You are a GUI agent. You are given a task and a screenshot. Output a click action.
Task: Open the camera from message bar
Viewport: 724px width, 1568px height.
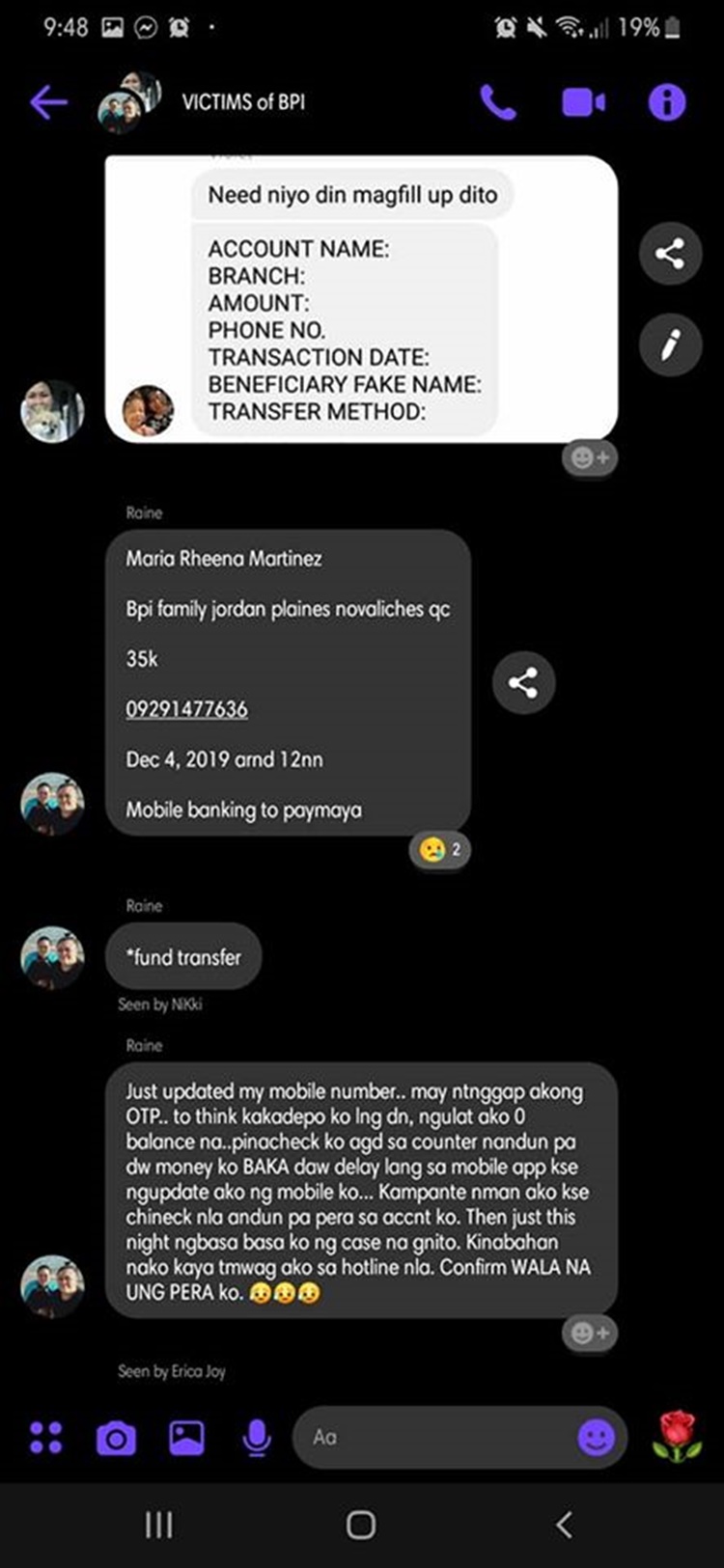click(116, 1439)
